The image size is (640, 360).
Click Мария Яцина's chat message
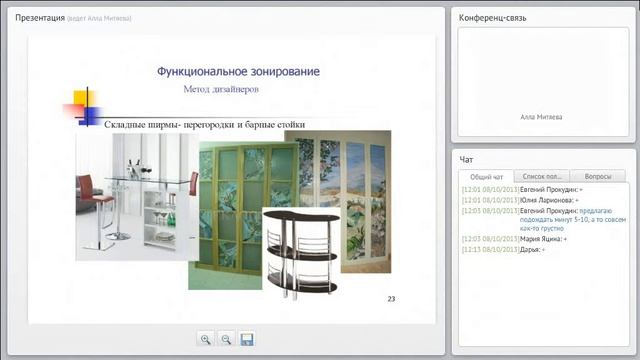[x=514, y=239]
